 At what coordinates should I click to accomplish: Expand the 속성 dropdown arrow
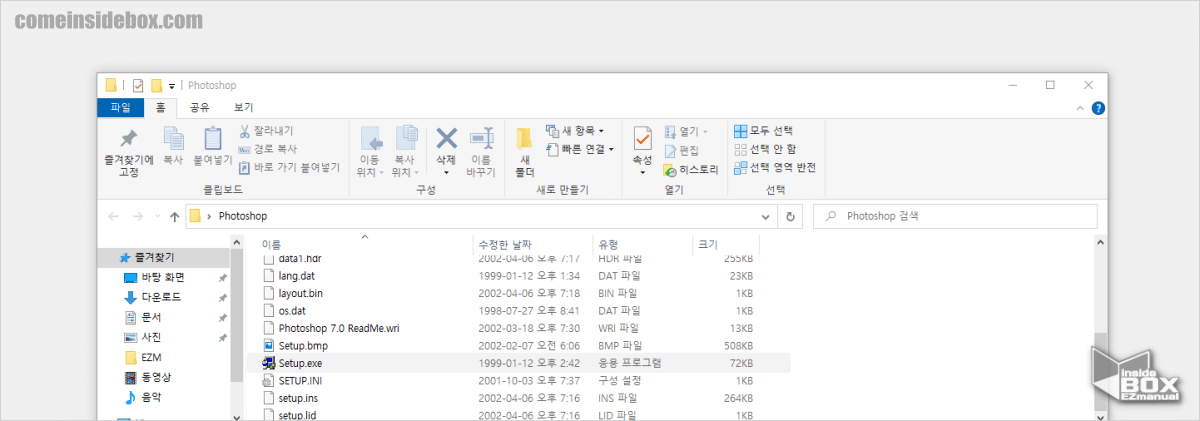pyautogui.click(x=642, y=173)
